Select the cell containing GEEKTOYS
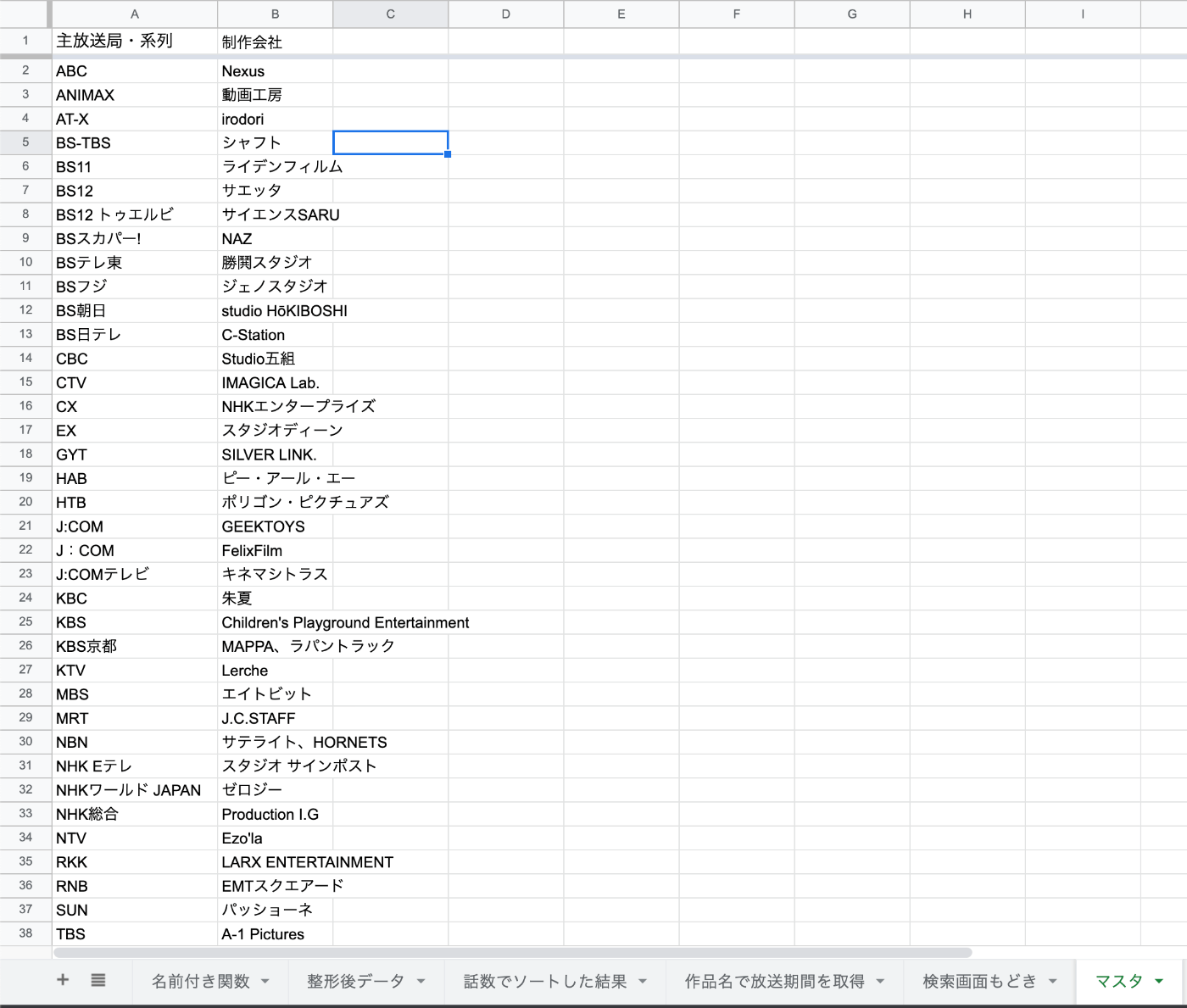 (276, 526)
